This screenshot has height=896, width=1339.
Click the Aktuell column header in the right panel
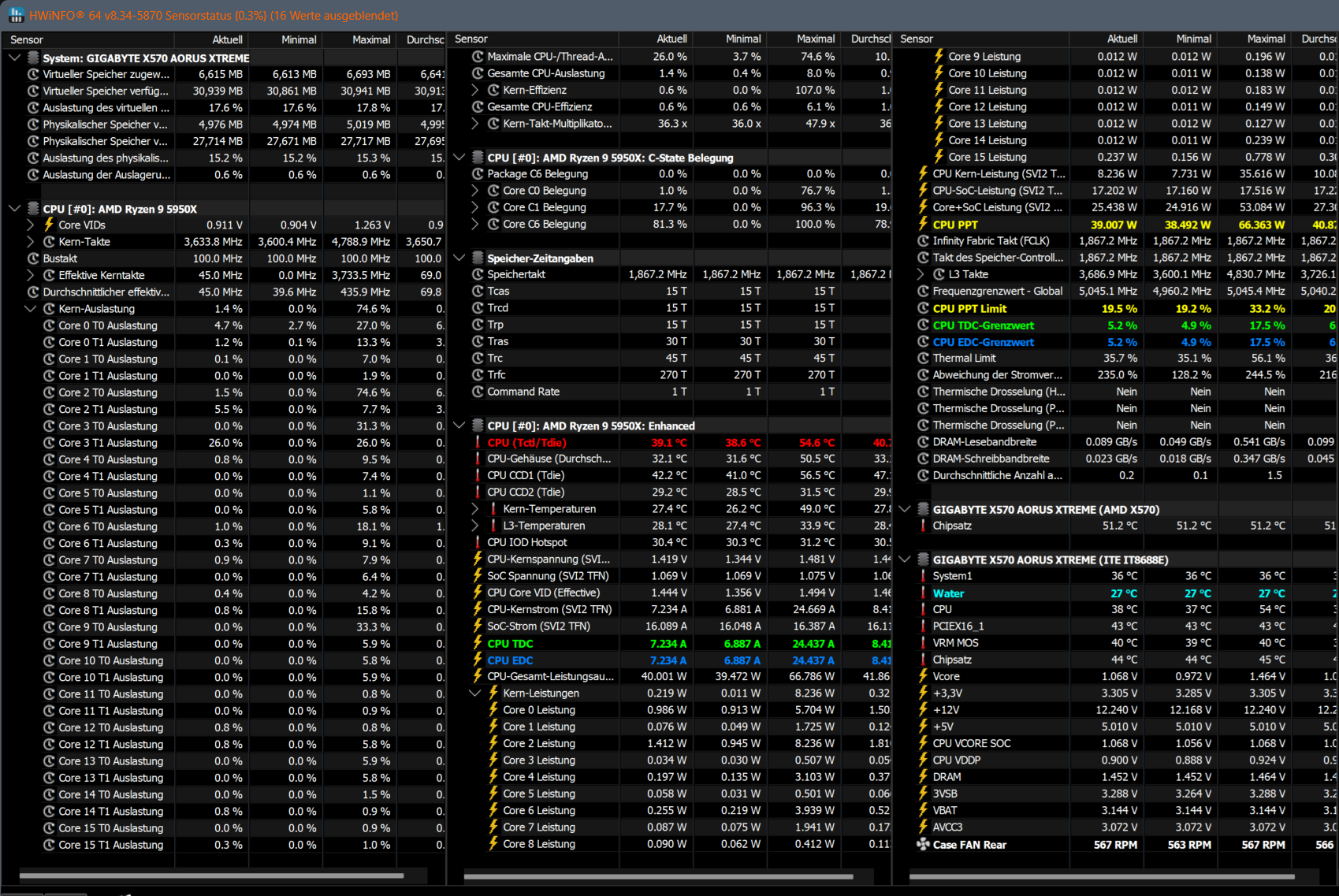click(1106, 39)
